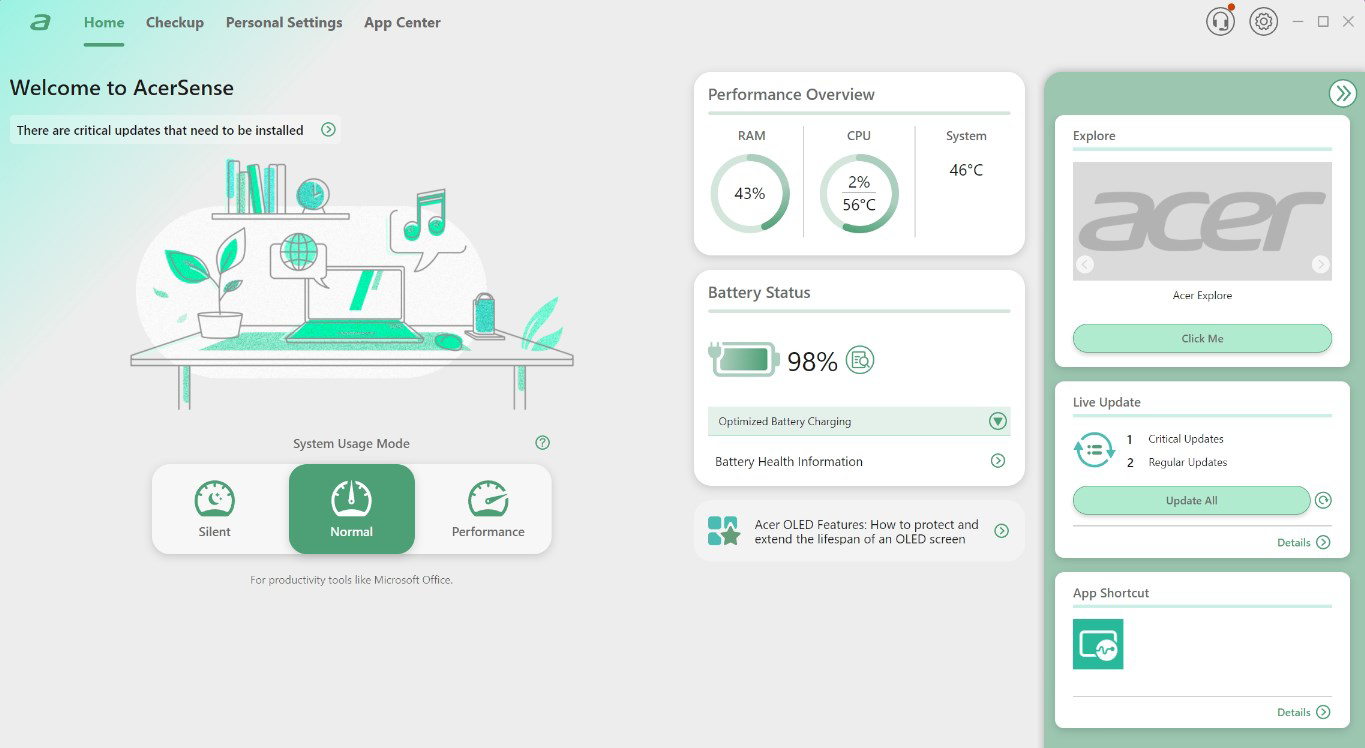Click the Acer Explore caption
Image resolution: width=1365 pixels, height=748 pixels.
(x=1202, y=295)
